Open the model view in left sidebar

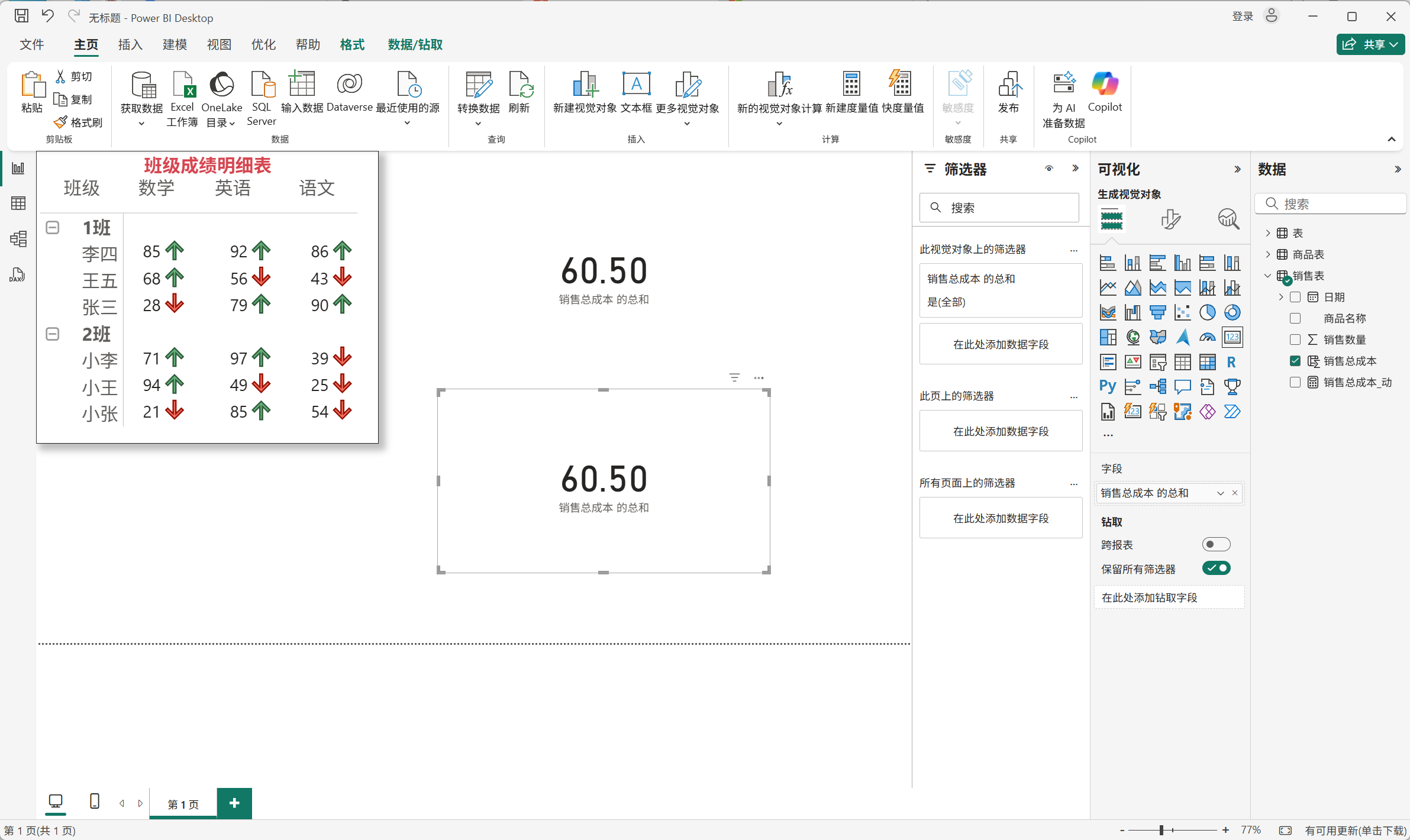[x=18, y=239]
